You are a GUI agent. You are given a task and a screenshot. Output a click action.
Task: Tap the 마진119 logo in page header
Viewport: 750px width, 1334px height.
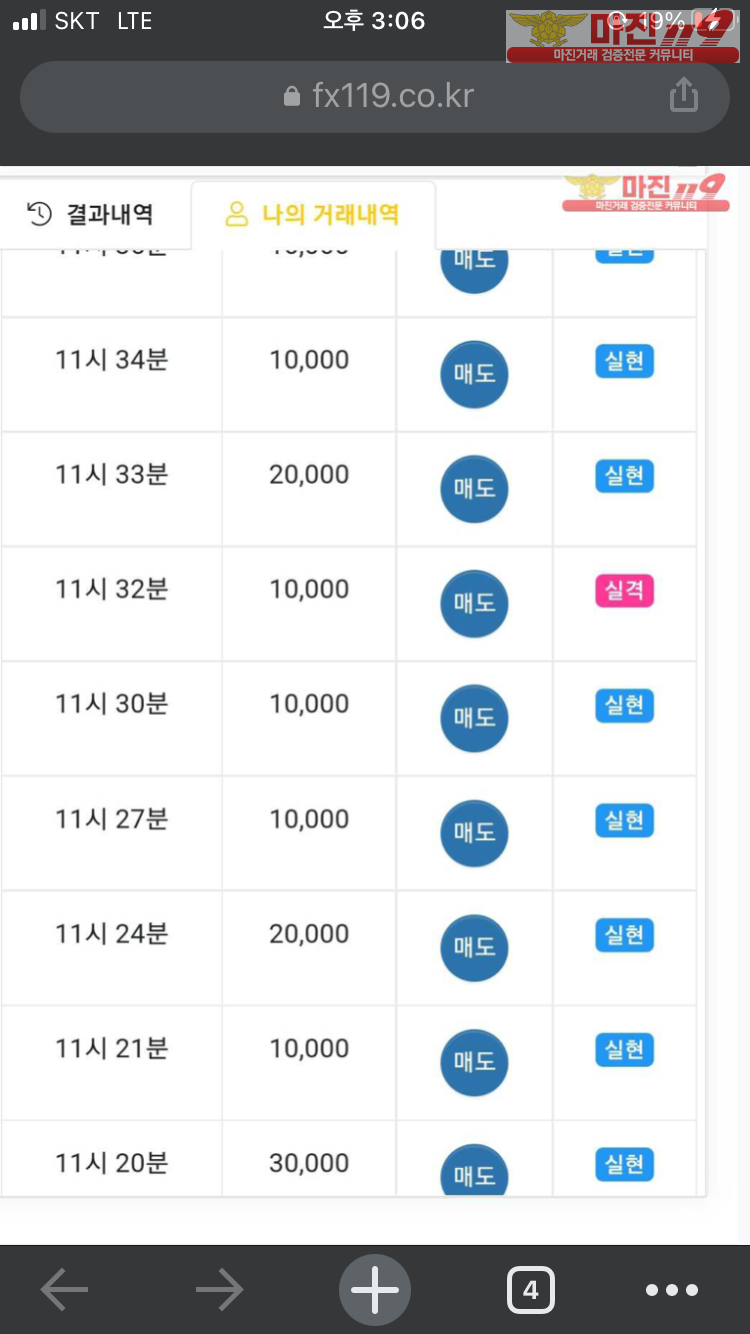coord(644,192)
